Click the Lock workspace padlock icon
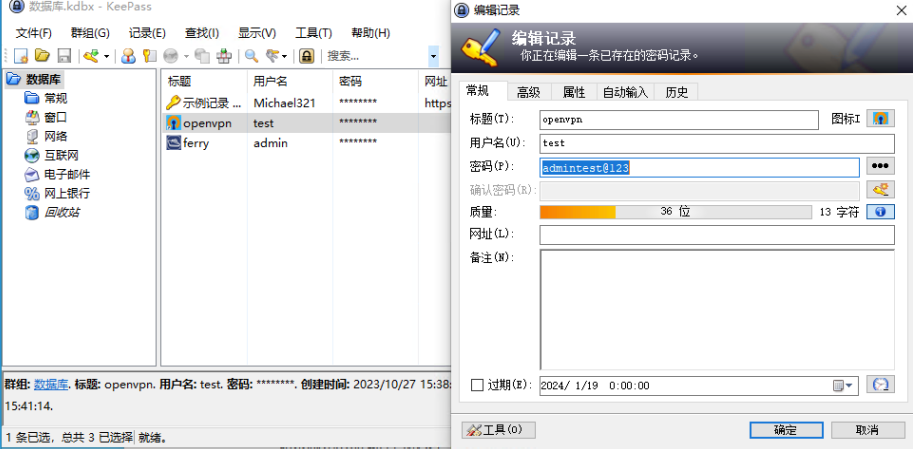 click(x=306, y=56)
